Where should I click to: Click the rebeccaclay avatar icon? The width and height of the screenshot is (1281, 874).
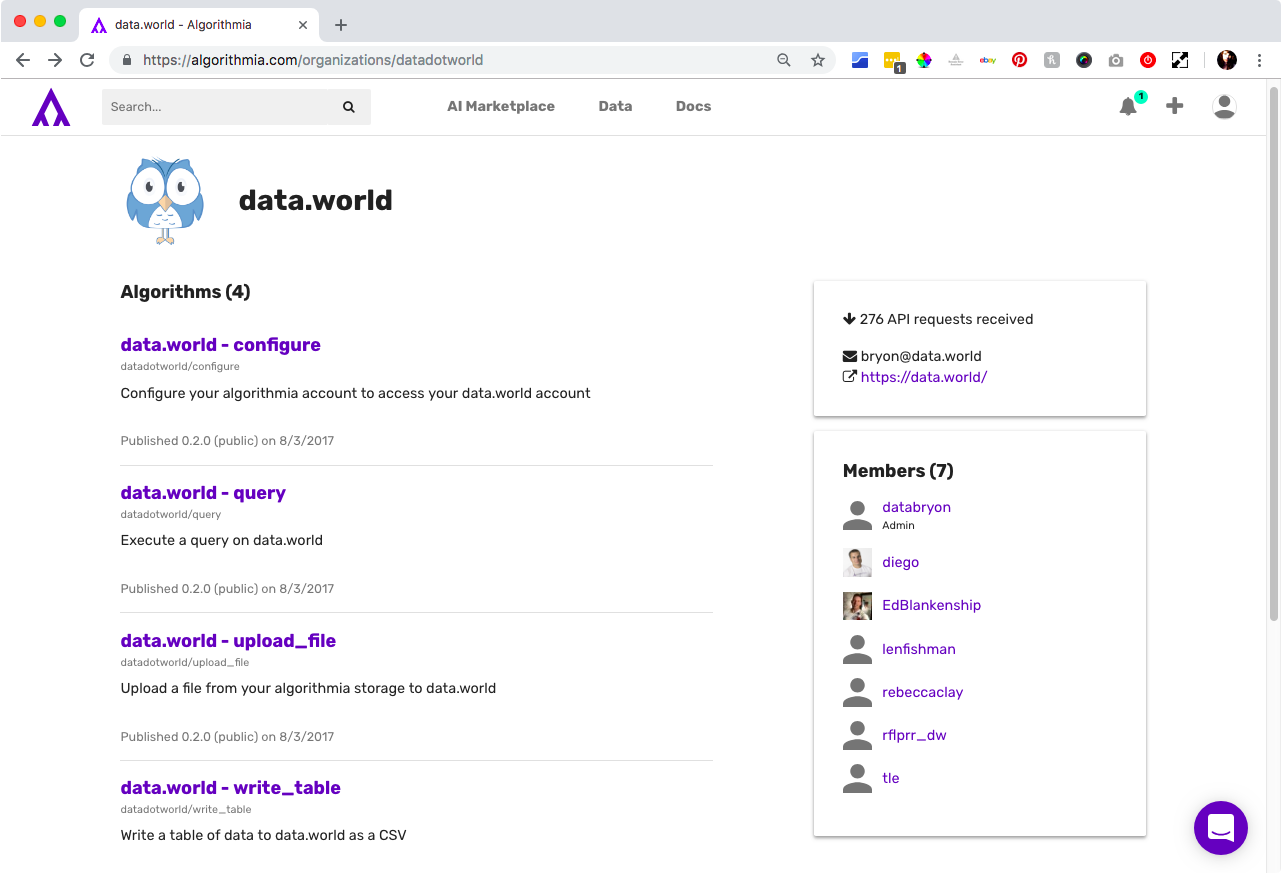coord(857,692)
